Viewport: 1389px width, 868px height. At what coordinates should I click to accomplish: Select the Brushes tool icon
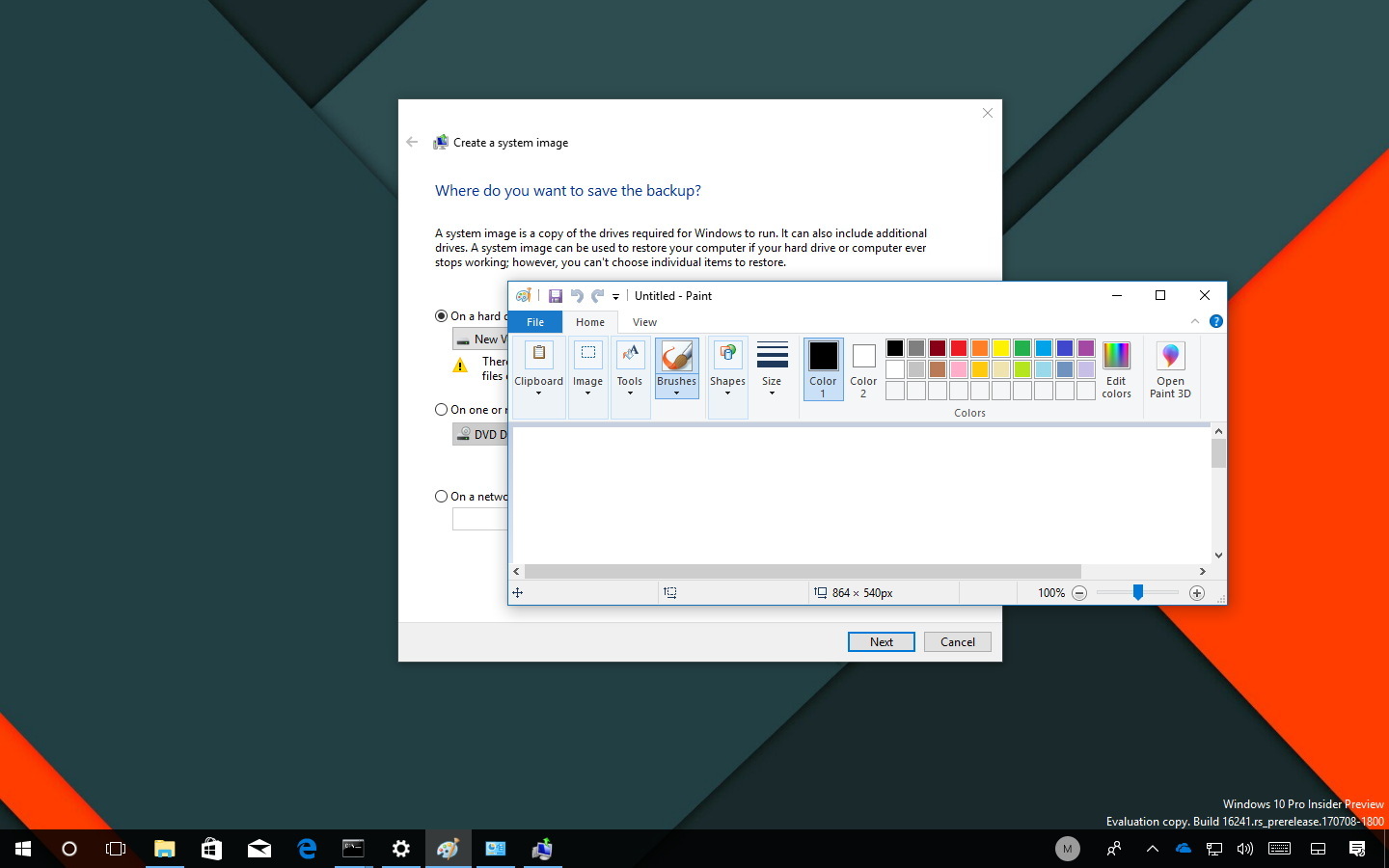click(x=677, y=356)
